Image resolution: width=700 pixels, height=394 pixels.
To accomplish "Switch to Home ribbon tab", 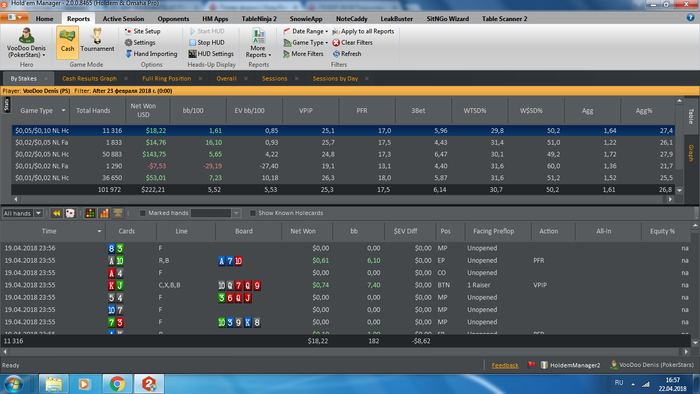I will pyautogui.click(x=44, y=19).
